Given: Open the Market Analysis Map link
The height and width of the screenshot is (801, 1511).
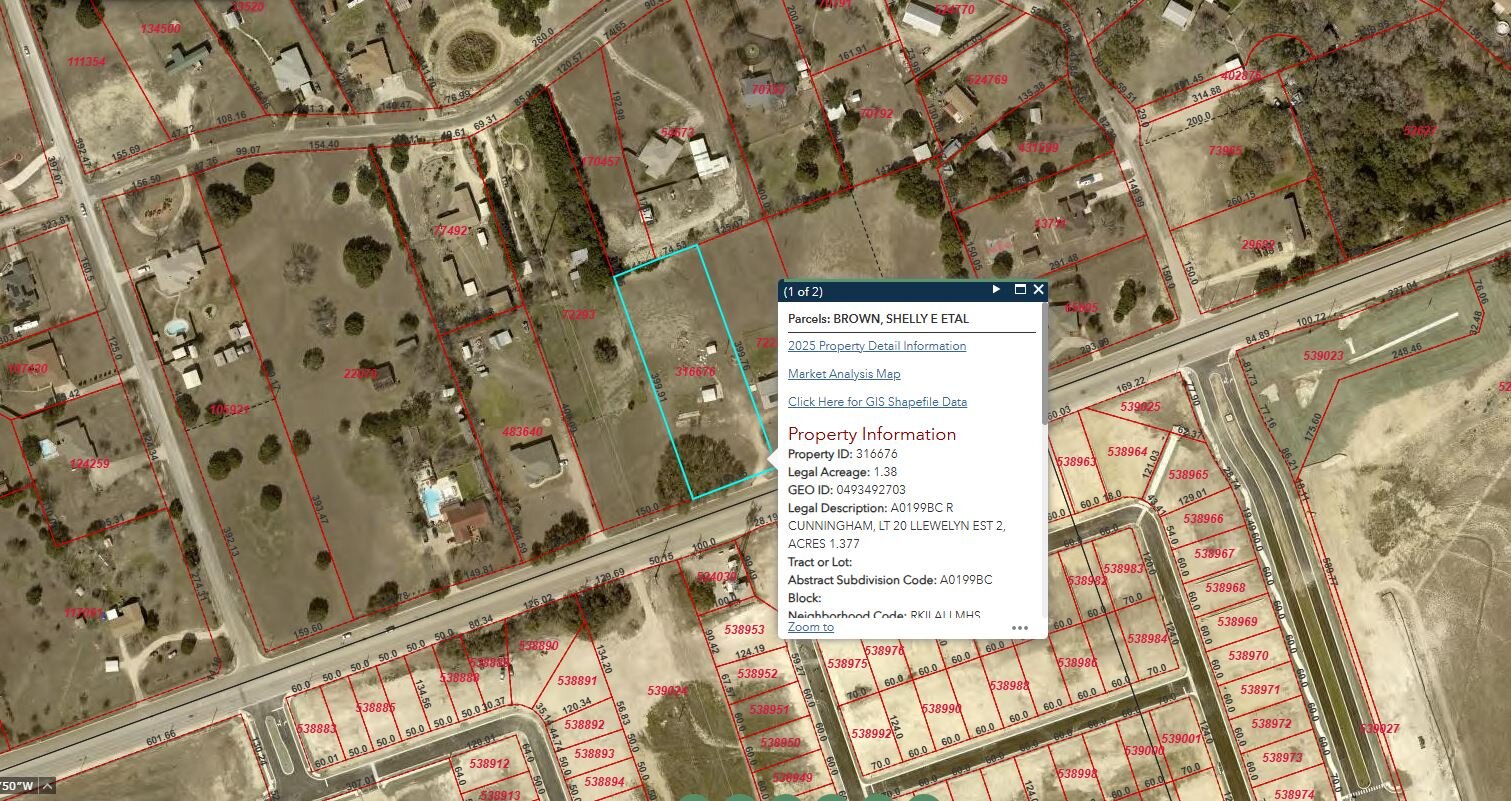Looking at the screenshot, I should tap(843, 374).
